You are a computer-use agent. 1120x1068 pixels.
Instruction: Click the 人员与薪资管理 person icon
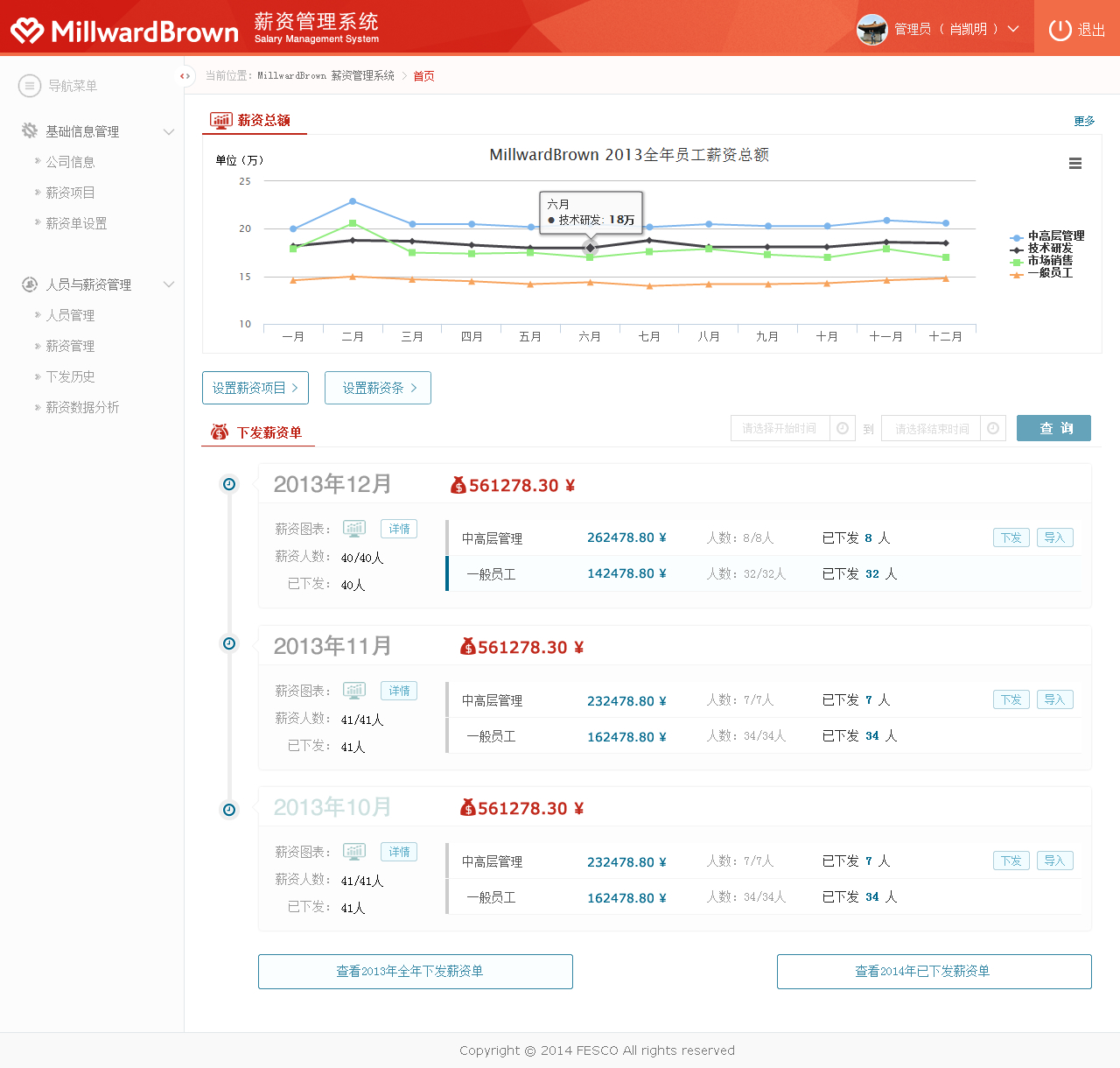click(x=30, y=284)
